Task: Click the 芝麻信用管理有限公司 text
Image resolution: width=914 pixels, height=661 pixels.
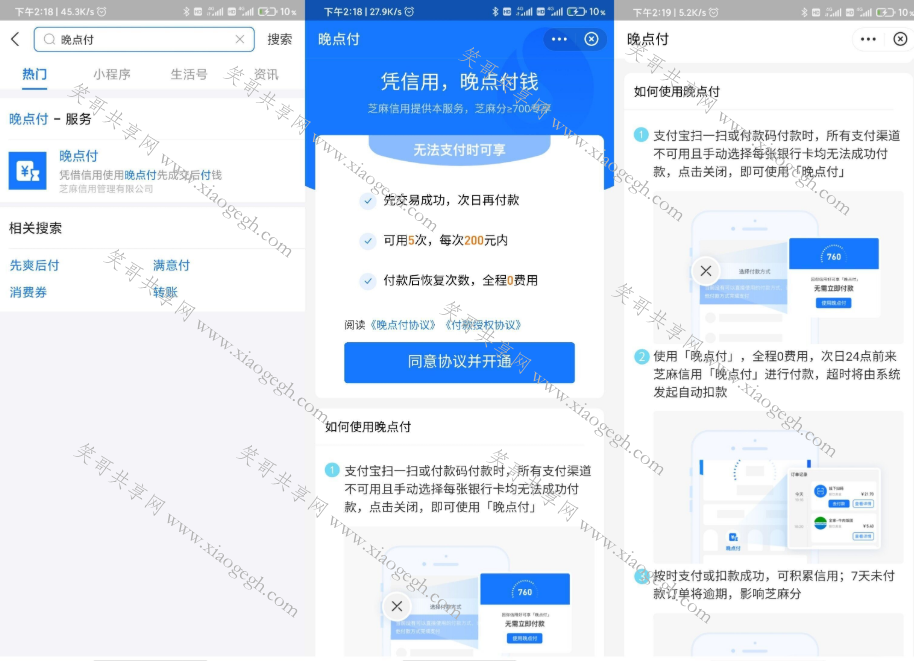Action: [106, 189]
